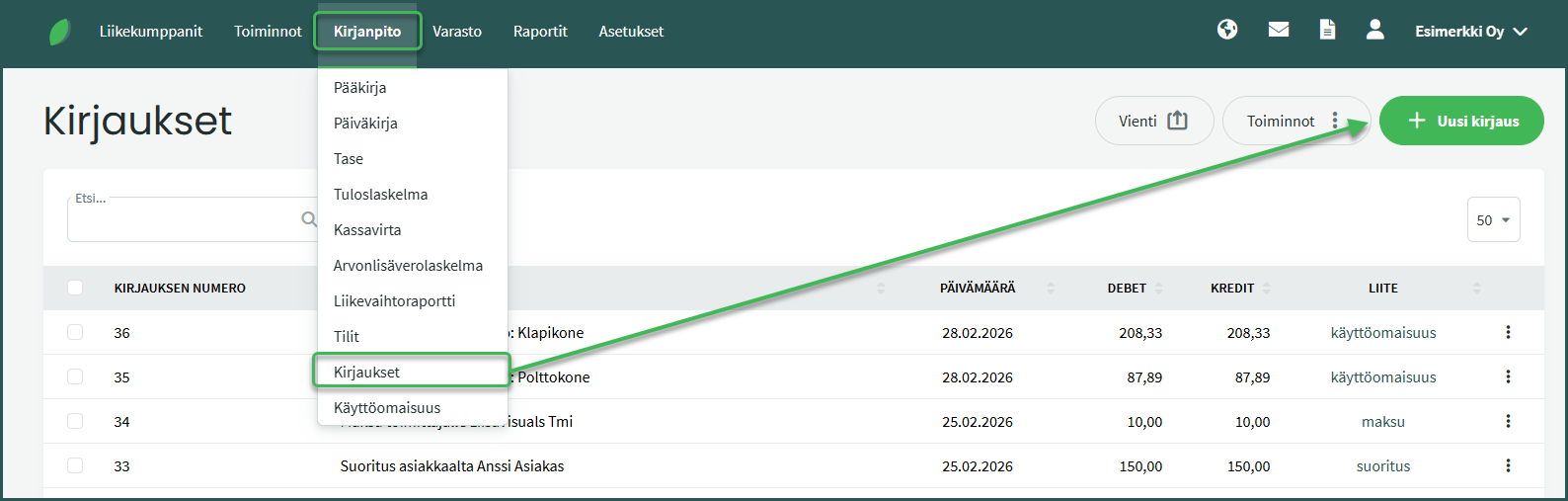
Task: Select Käyttöomaisuus from the Kirjanpito menu
Action: [387, 407]
